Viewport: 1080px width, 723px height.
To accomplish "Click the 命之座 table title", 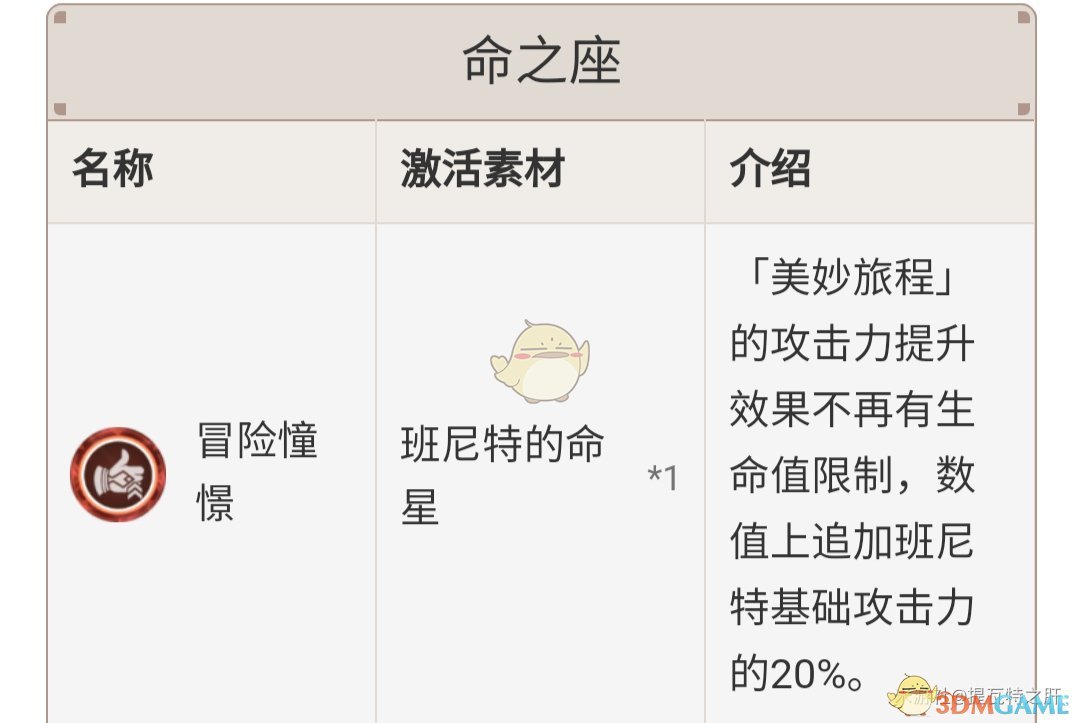I will point(541,62).
